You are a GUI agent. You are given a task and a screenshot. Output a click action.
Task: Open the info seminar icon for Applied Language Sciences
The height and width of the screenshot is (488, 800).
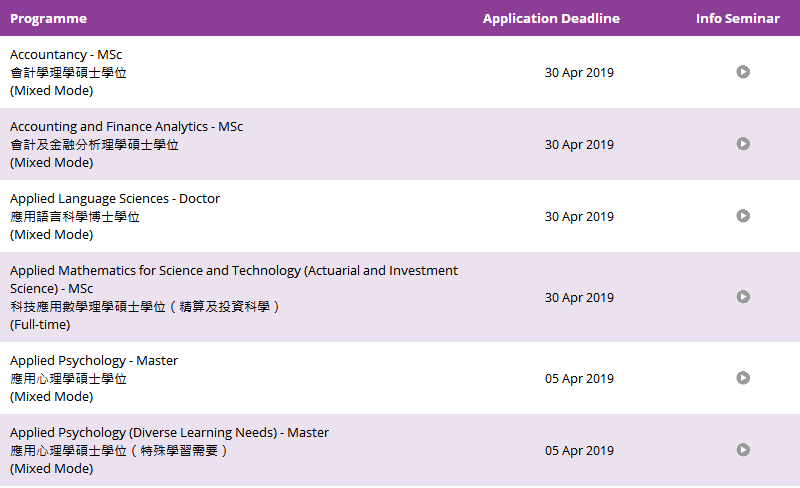click(x=743, y=216)
